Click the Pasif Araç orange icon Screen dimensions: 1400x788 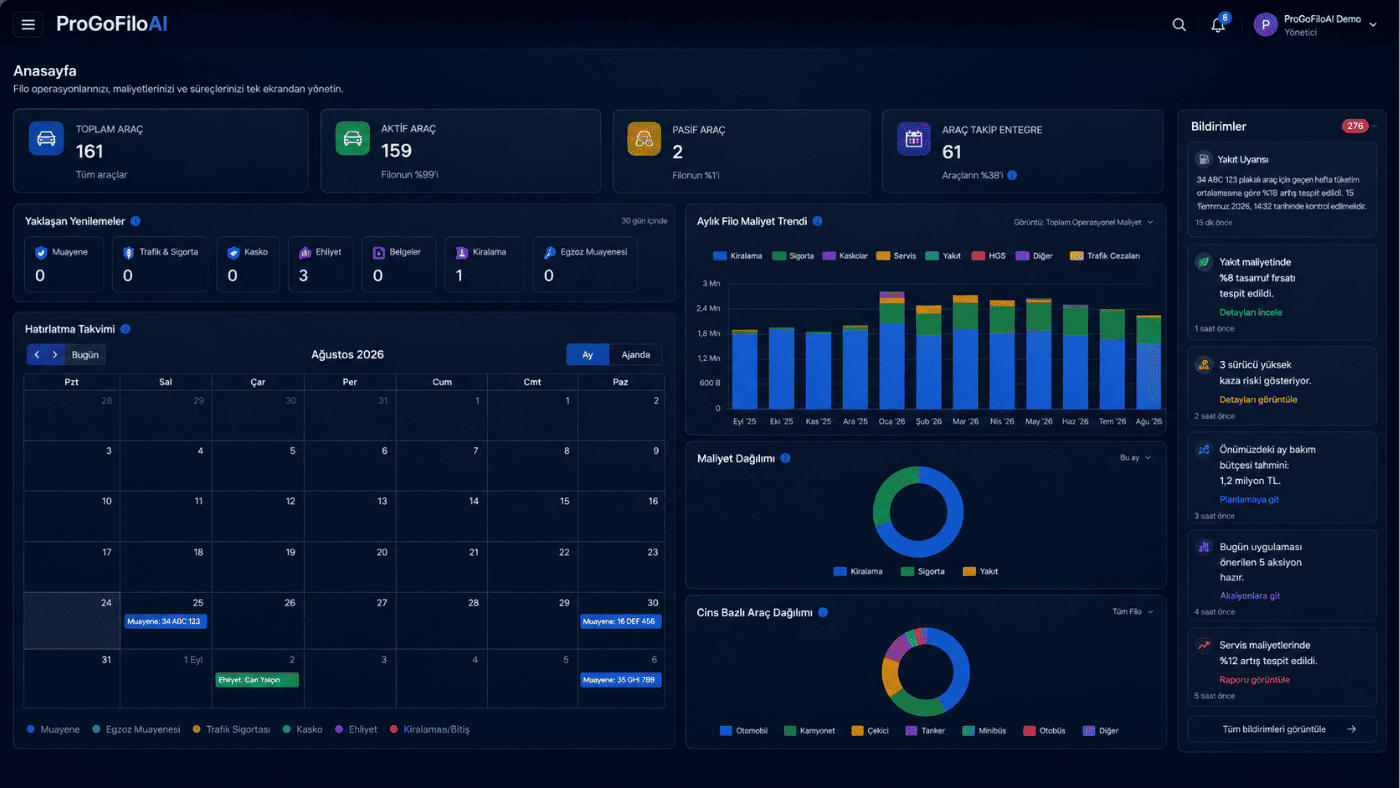pyautogui.click(x=645, y=138)
